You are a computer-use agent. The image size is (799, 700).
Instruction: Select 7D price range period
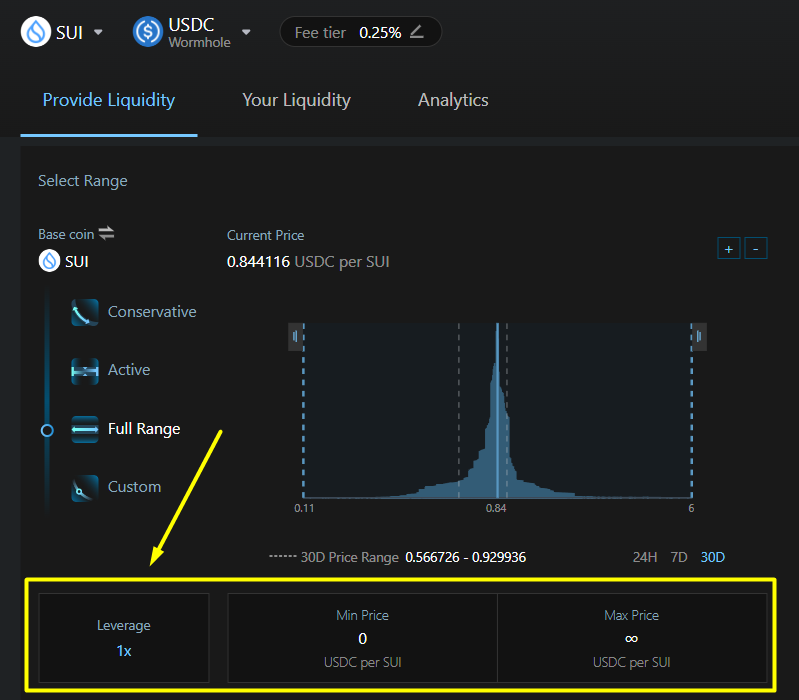(x=679, y=557)
